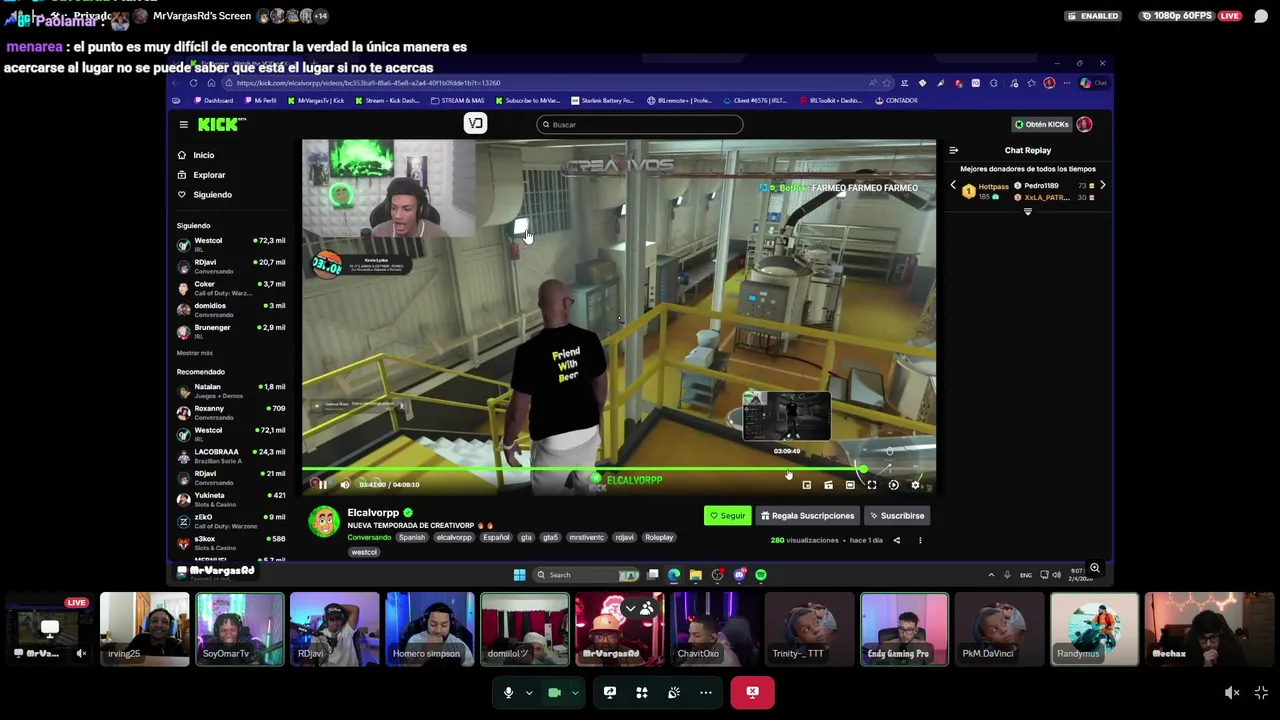Image resolution: width=1280 pixels, height=720 pixels.
Task: Click the Suscribirse button
Action: pyautogui.click(x=897, y=516)
